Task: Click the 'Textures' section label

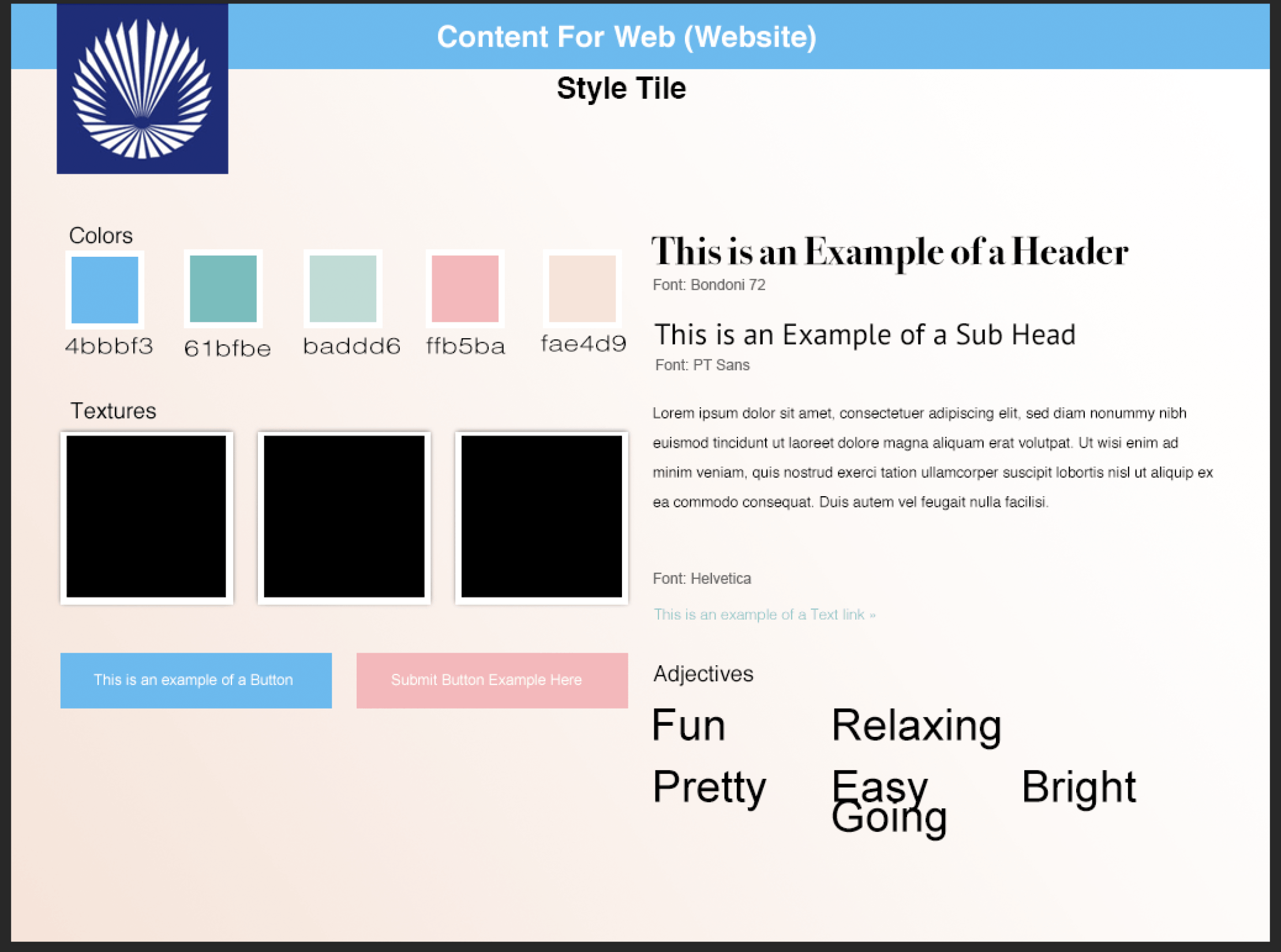Action: click(x=113, y=411)
